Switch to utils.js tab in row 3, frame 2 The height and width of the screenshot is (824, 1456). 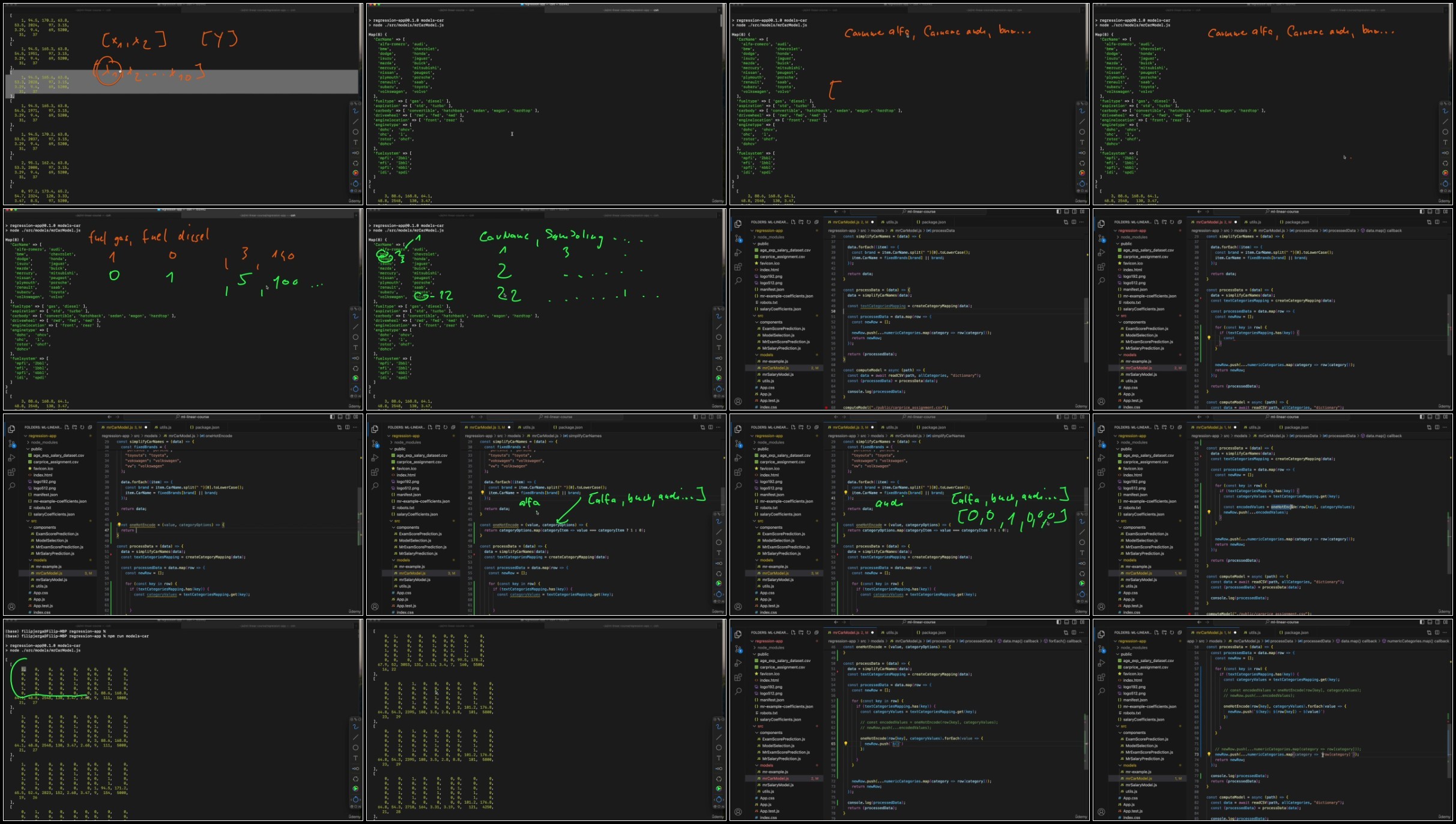[x=528, y=427]
